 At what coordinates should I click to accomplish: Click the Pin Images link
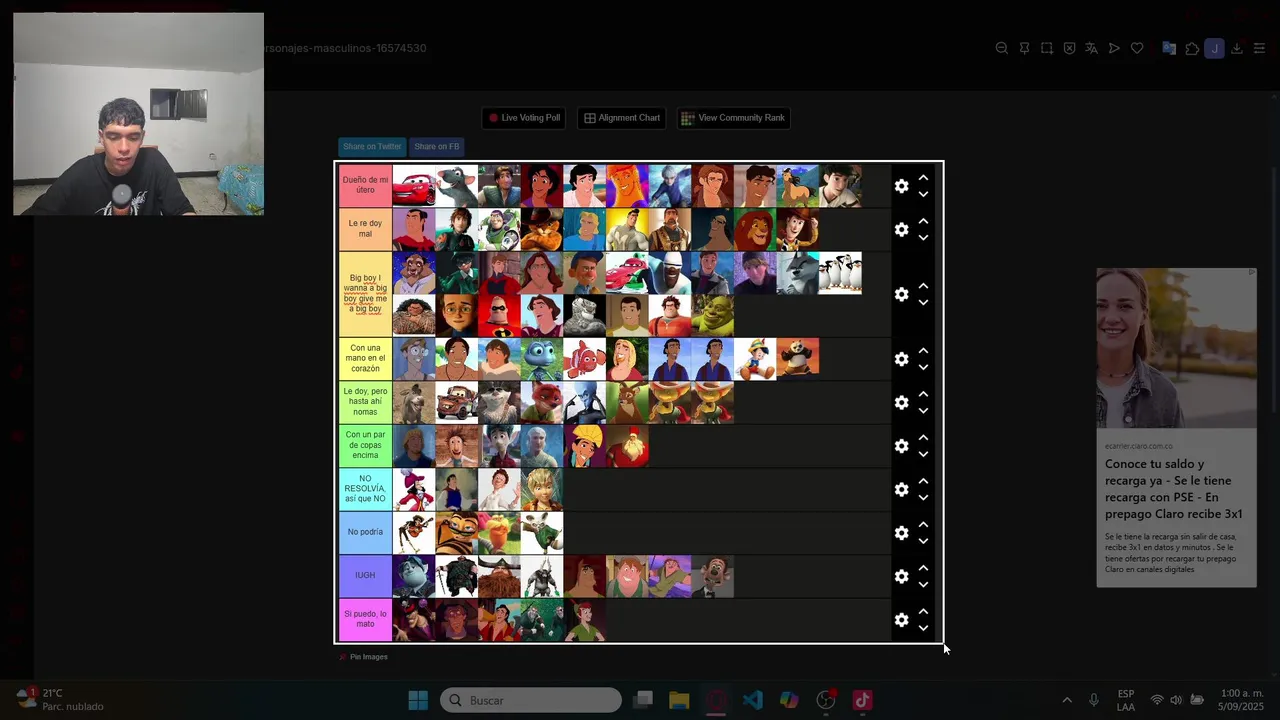(364, 657)
